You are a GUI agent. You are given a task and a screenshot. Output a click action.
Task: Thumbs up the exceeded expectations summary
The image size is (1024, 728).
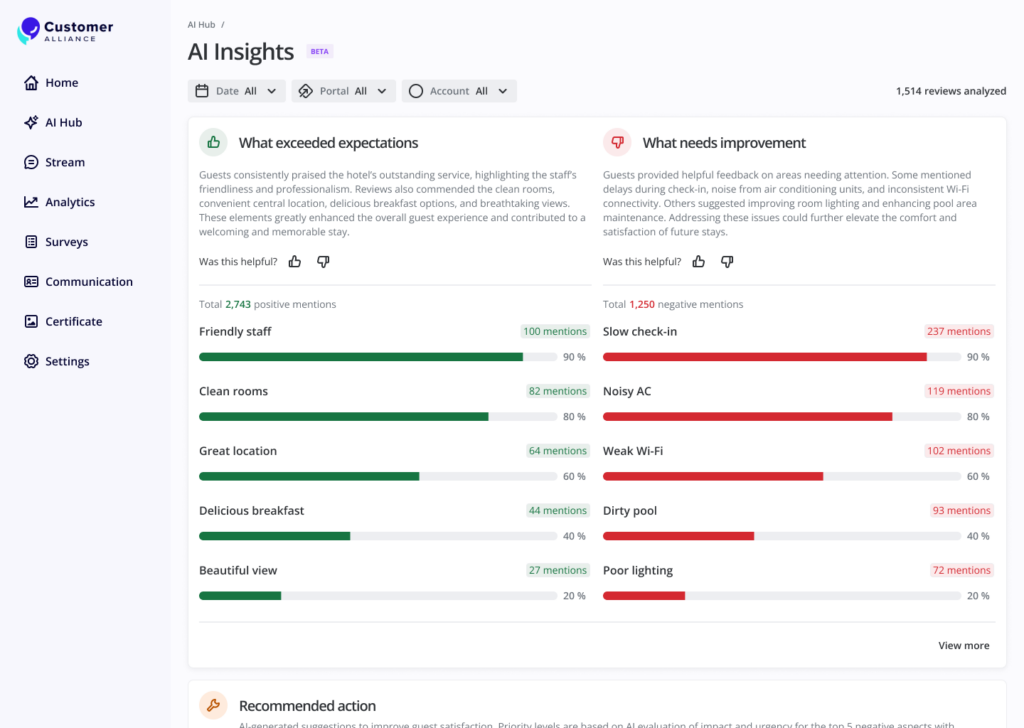295,262
